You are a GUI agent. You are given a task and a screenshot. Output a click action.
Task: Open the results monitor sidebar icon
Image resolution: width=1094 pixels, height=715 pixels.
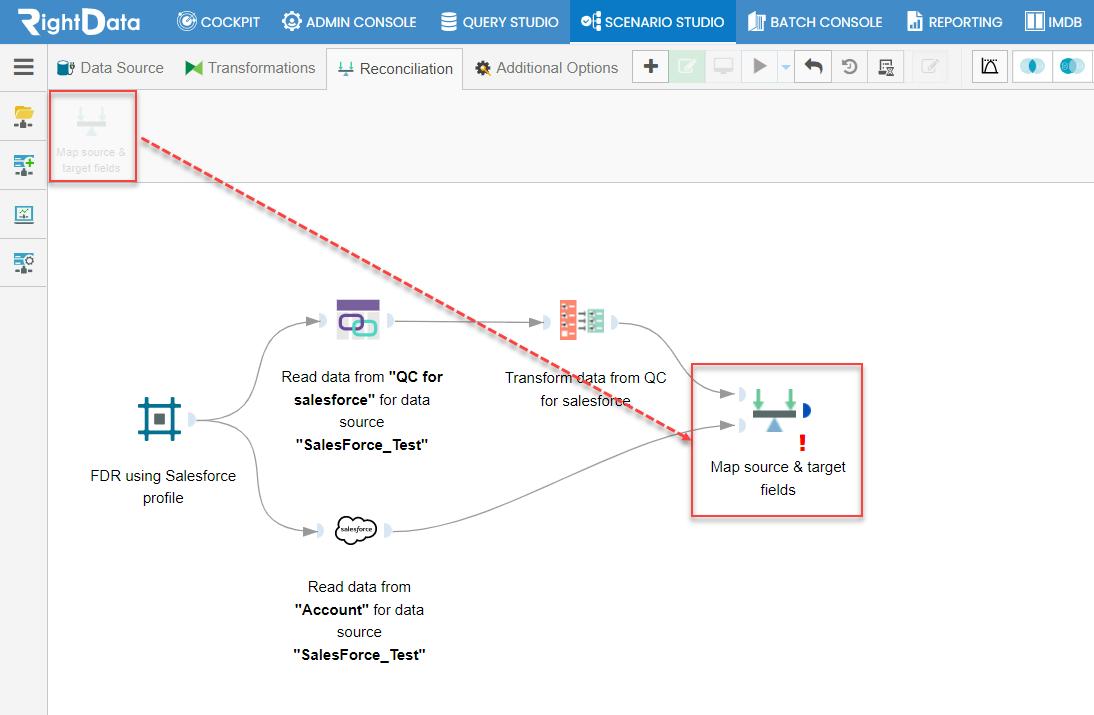24,214
